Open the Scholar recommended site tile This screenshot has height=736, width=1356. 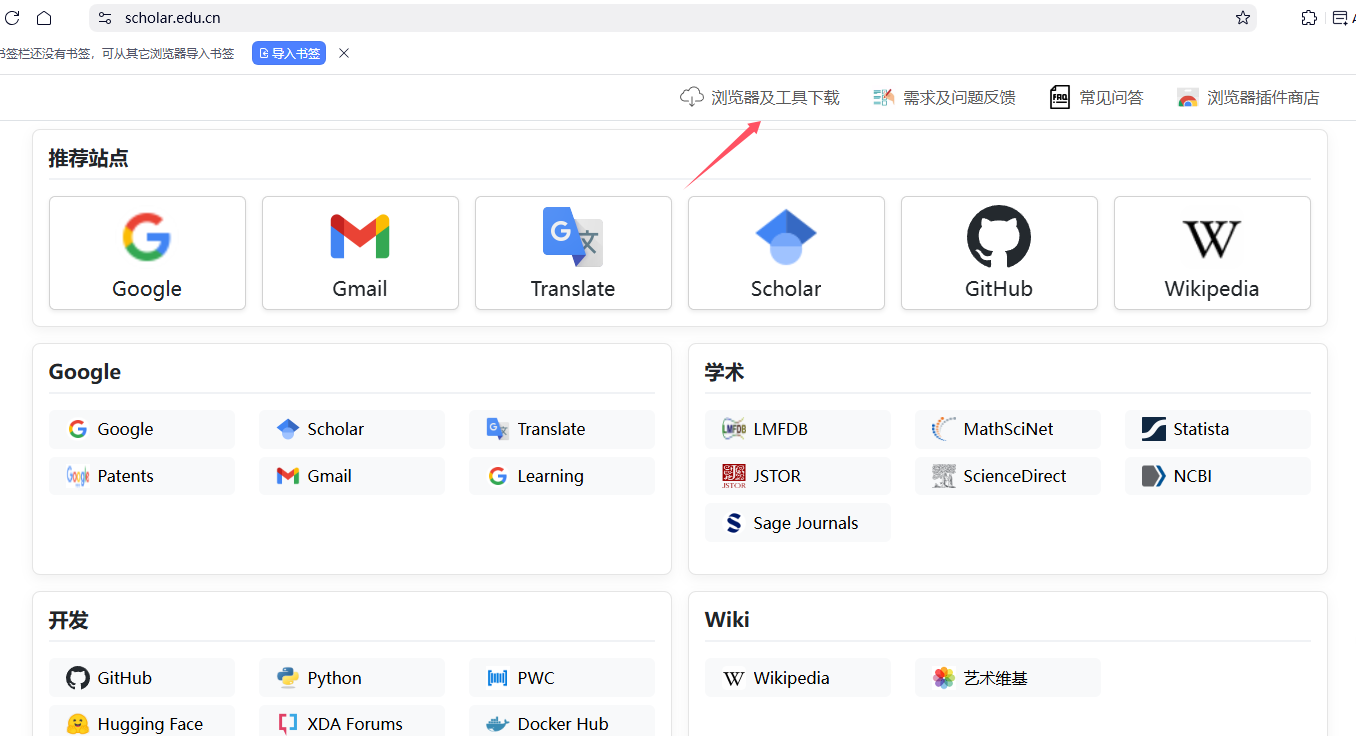(x=786, y=253)
